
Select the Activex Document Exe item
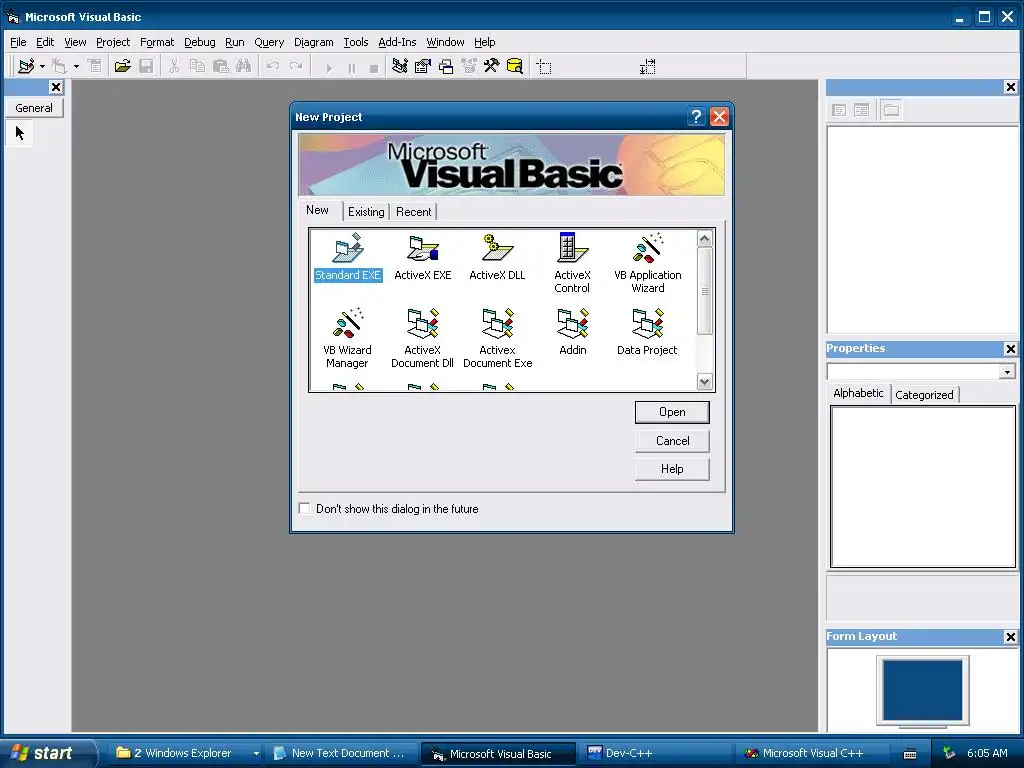click(498, 338)
